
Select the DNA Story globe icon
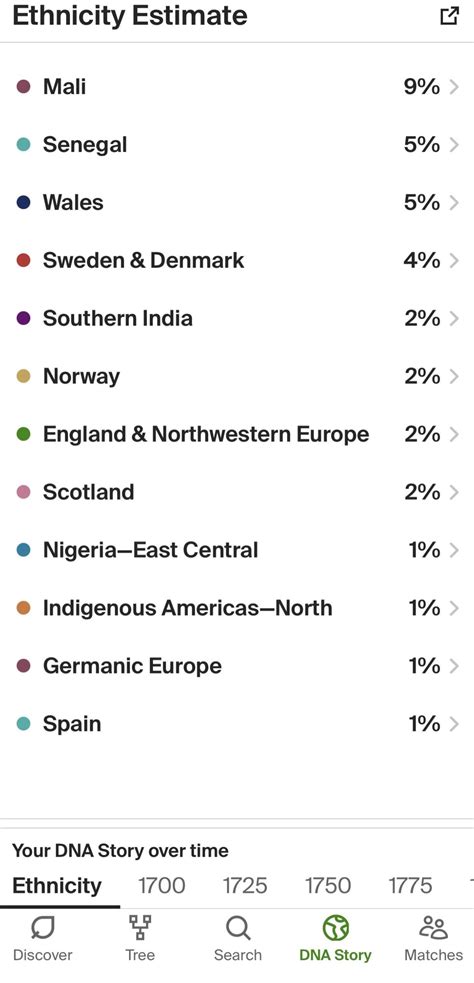click(335, 928)
